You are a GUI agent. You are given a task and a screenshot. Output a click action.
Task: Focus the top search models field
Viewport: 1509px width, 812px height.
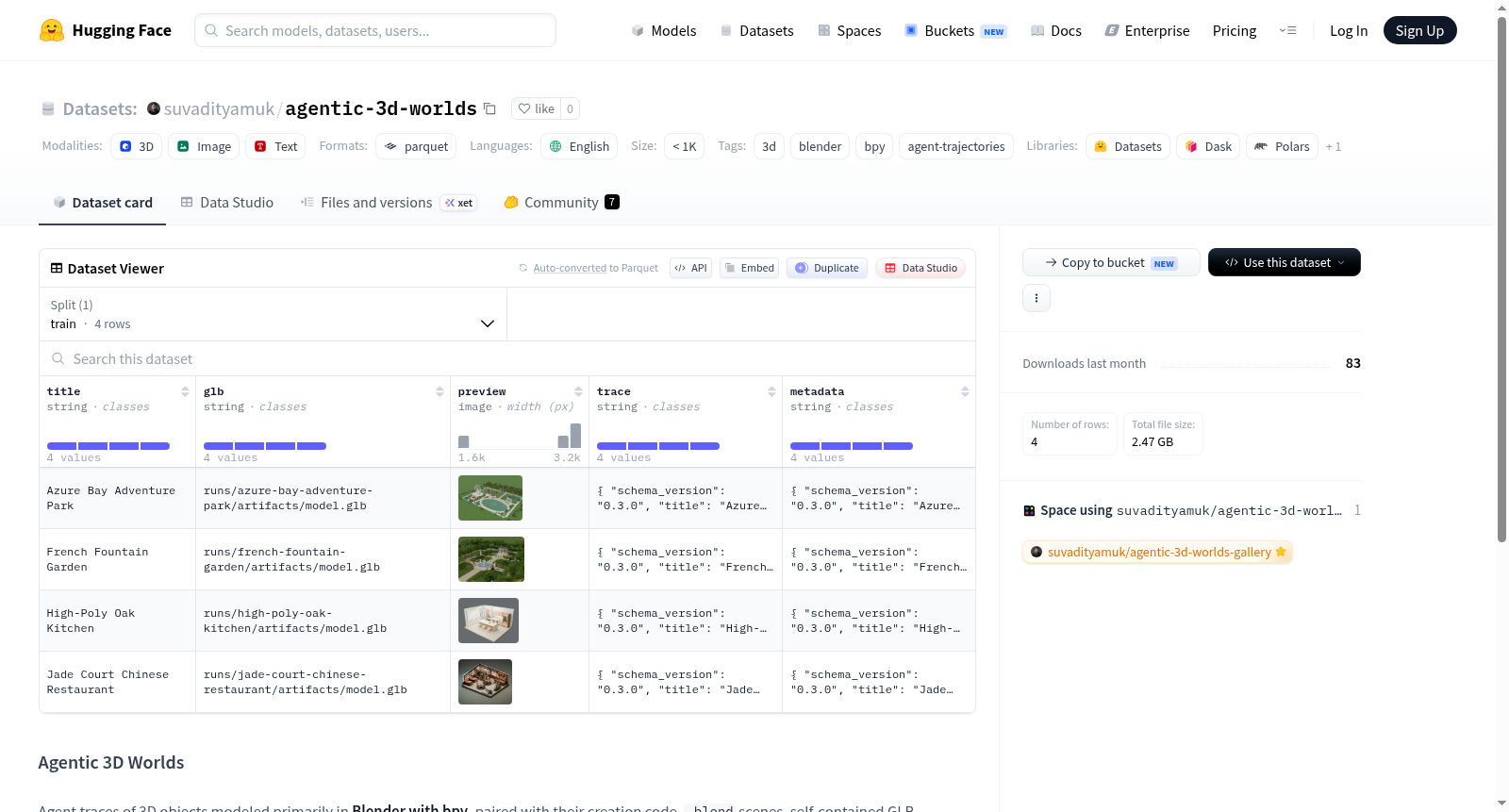pos(375,30)
